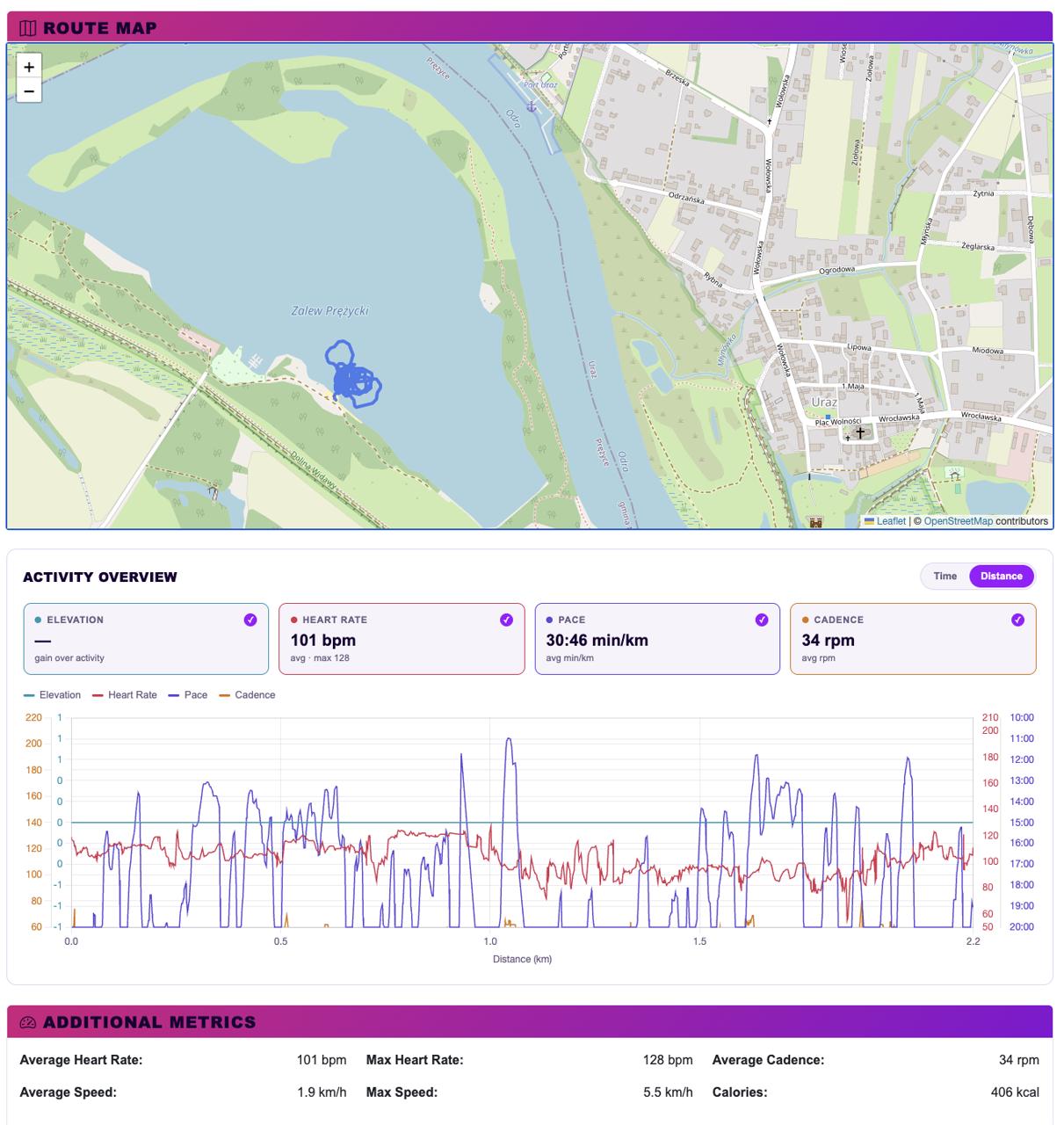Click the Additional Metrics gauge icon
The width and height of the screenshot is (1064, 1125).
[28, 1022]
